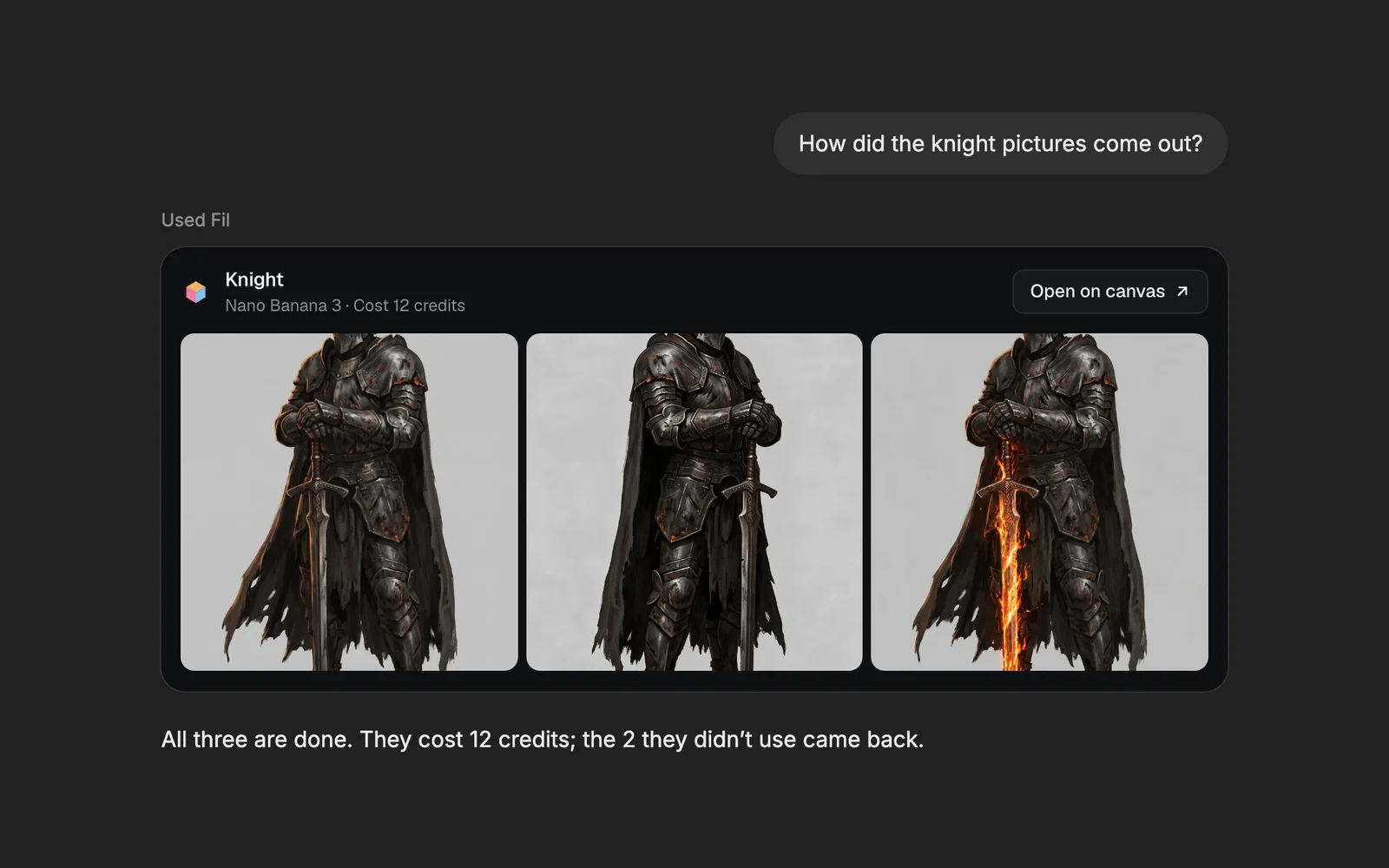
Task: Open the knight image with the flaming sword
Action: pyautogui.click(x=1039, y=502)
